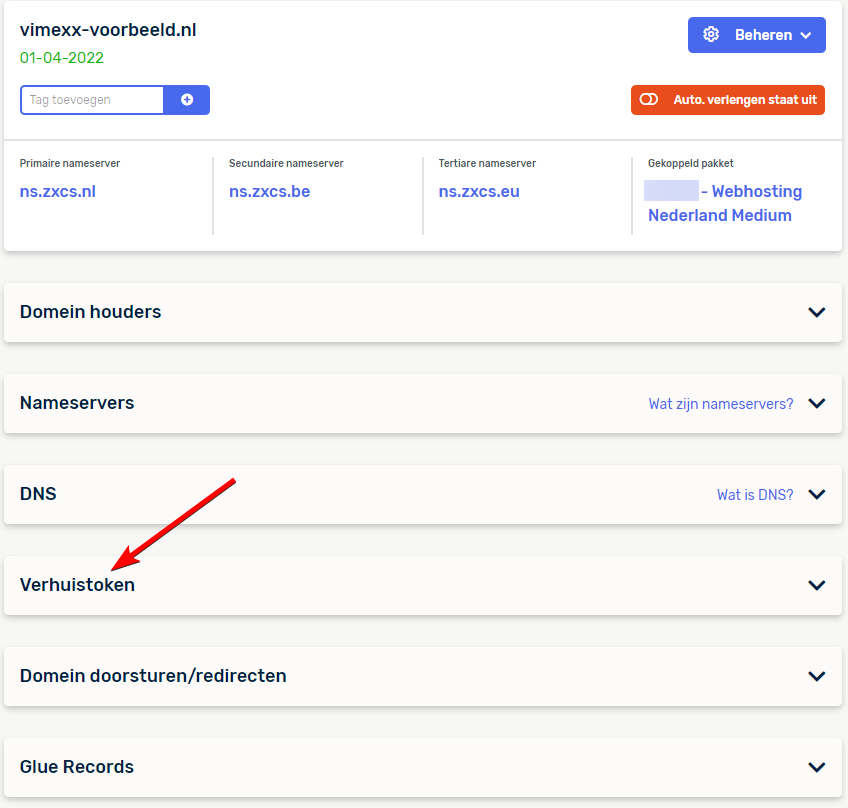848x808 pixels.
Task: Open the 'Wat is DNS?' help link
Action: 754,495
